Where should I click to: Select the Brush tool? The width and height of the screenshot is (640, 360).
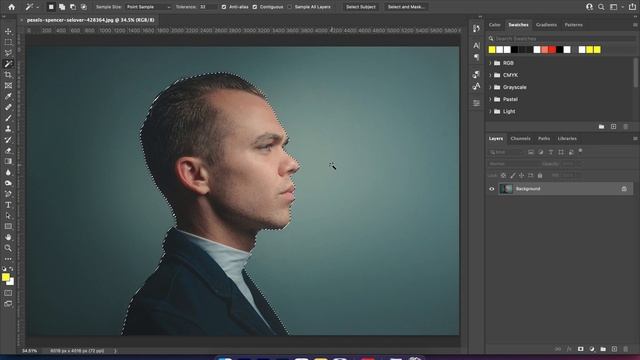click(x=8, y=118)
